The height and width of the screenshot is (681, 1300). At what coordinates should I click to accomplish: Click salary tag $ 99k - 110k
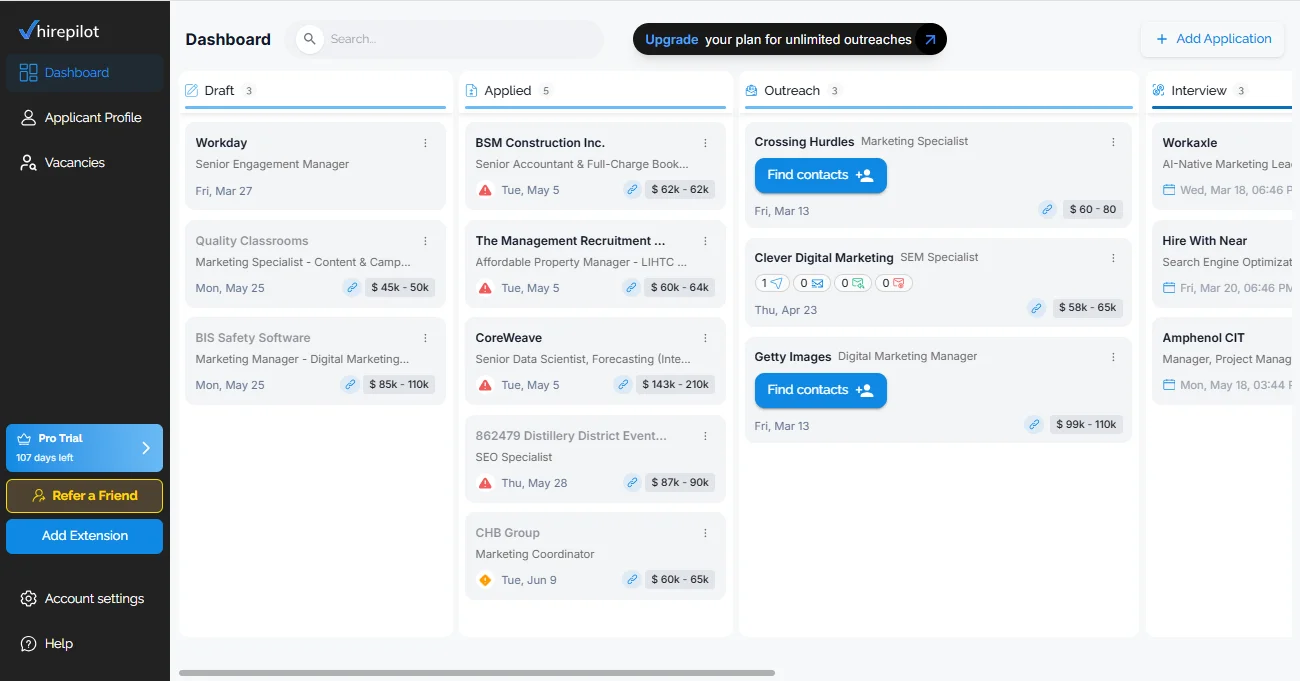tap(1086, 425)
